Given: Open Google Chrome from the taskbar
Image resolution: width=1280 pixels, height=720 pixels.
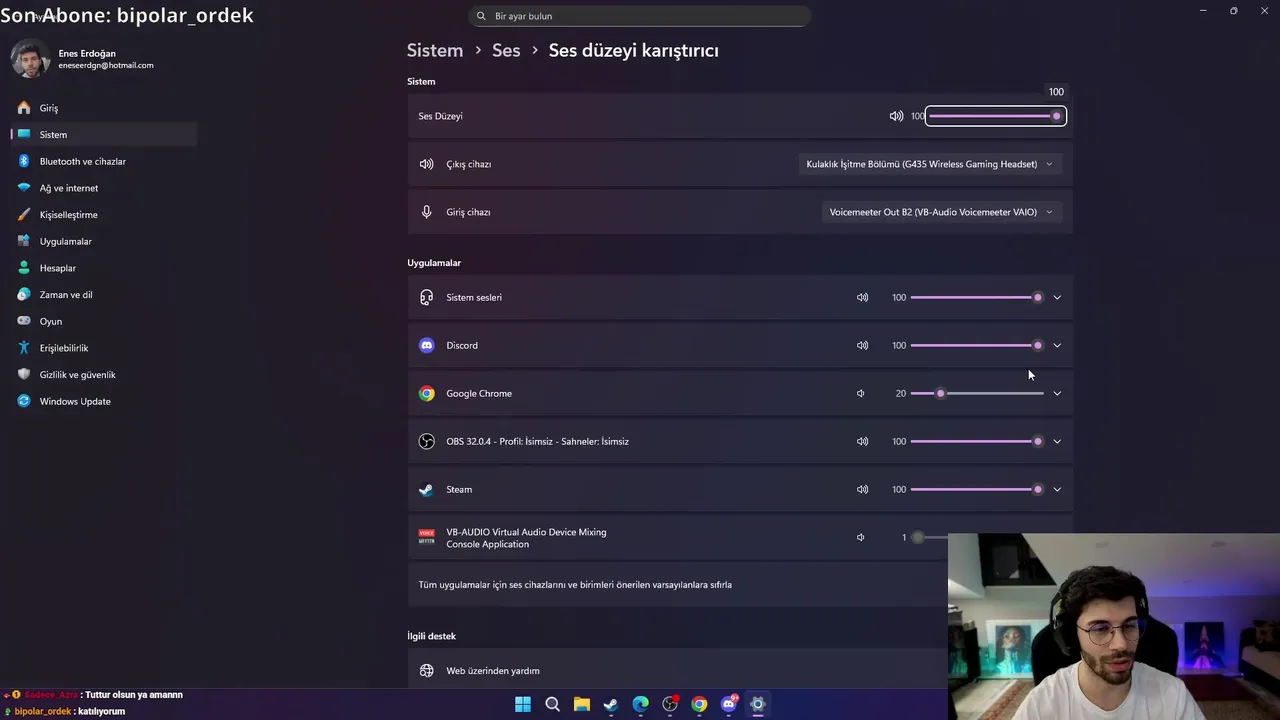Looking at the screenshot, I should pos(699,704).
